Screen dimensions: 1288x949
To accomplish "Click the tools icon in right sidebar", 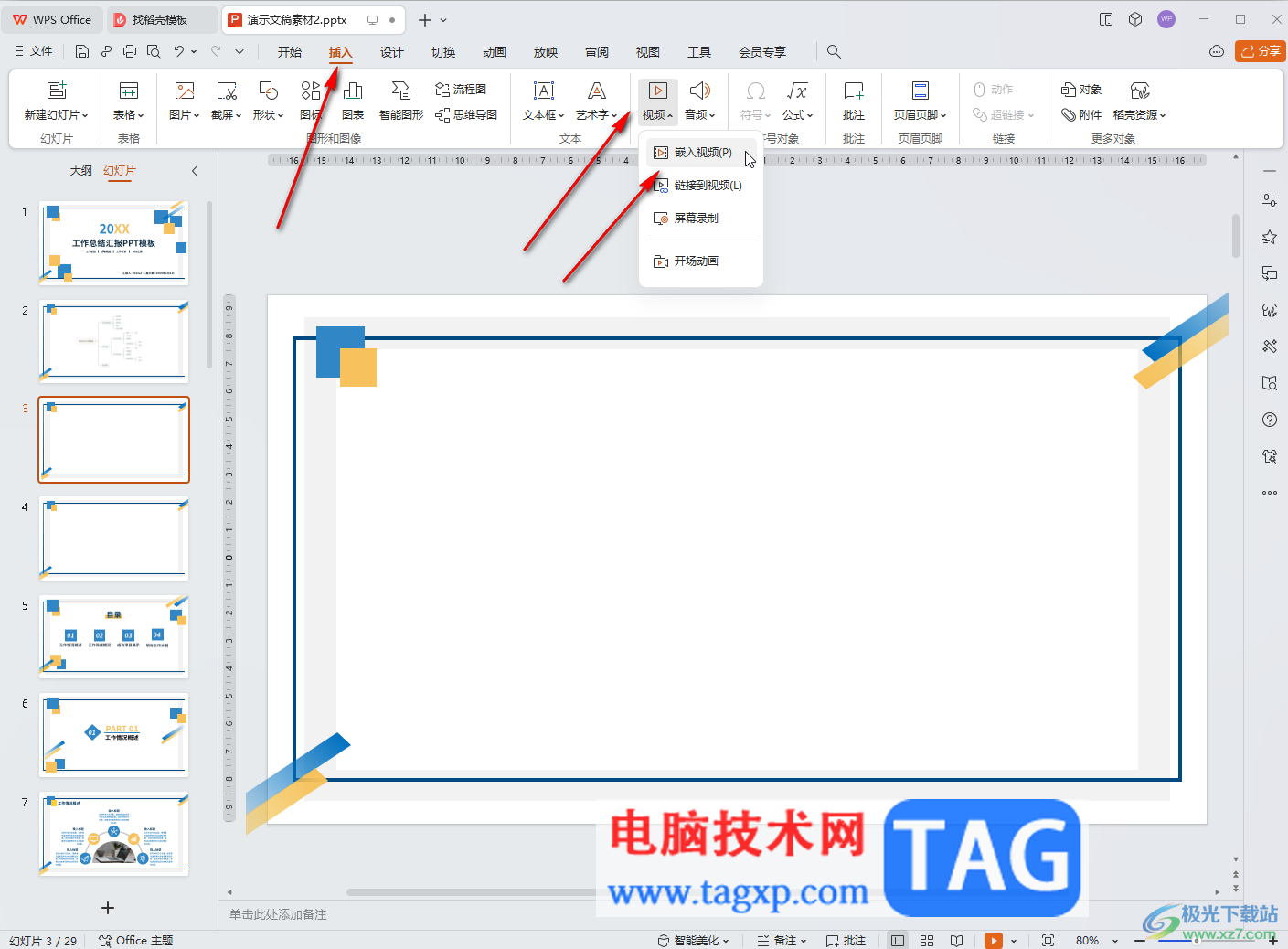I will [x=1270, y=347].
